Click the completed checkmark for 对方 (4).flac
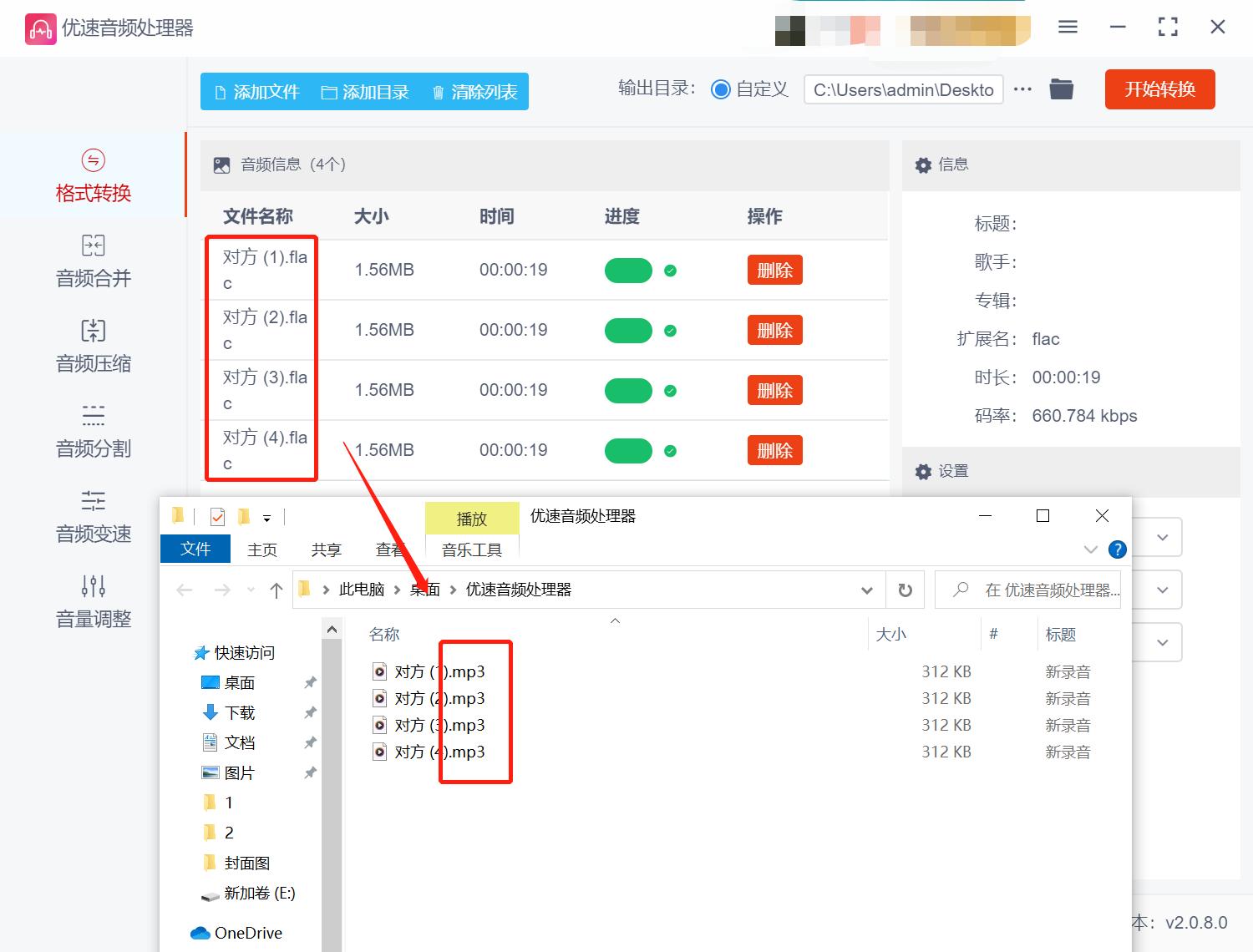This screenshot has height=952, width=1253. click(671, 450)
